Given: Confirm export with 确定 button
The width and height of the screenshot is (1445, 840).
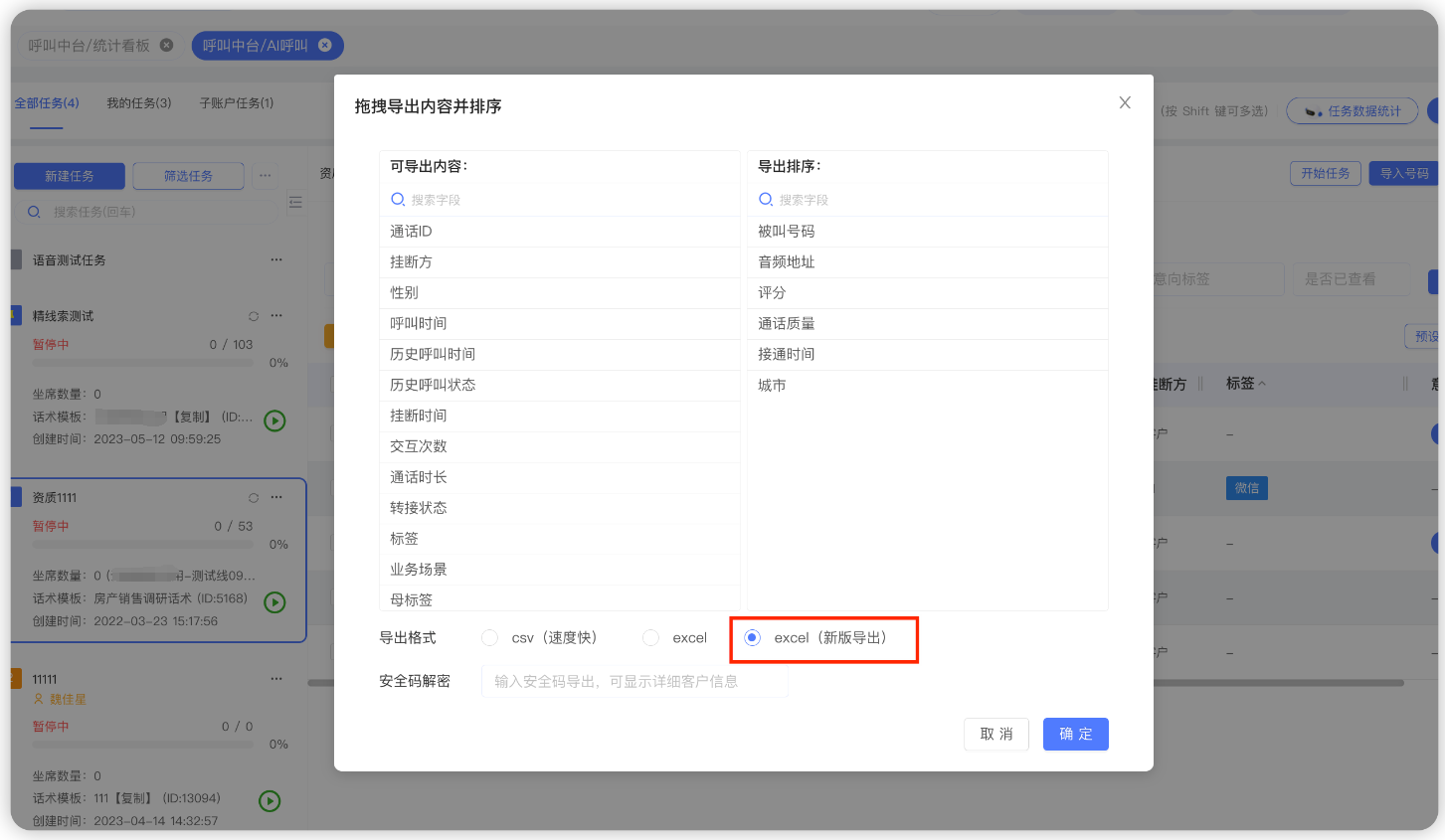Looking at the screenshot, I should pos(1075,735).
